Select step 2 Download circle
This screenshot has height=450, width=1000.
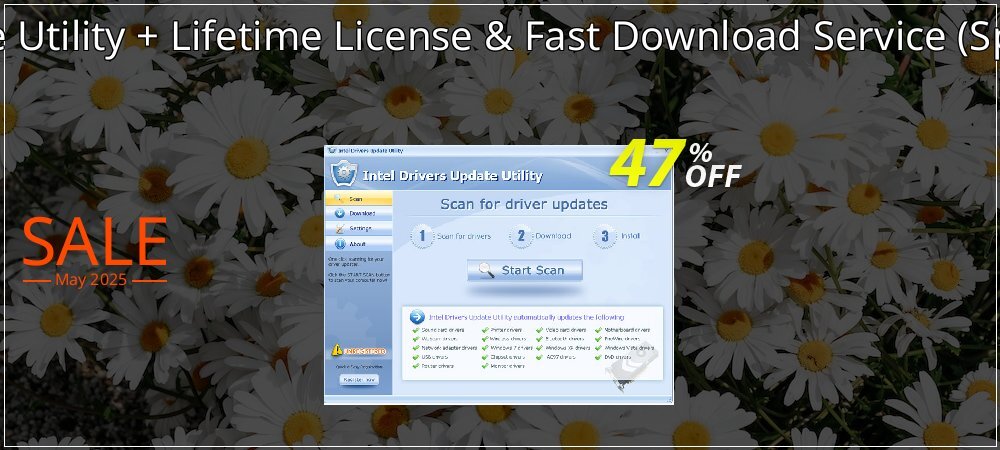point(520,236)
